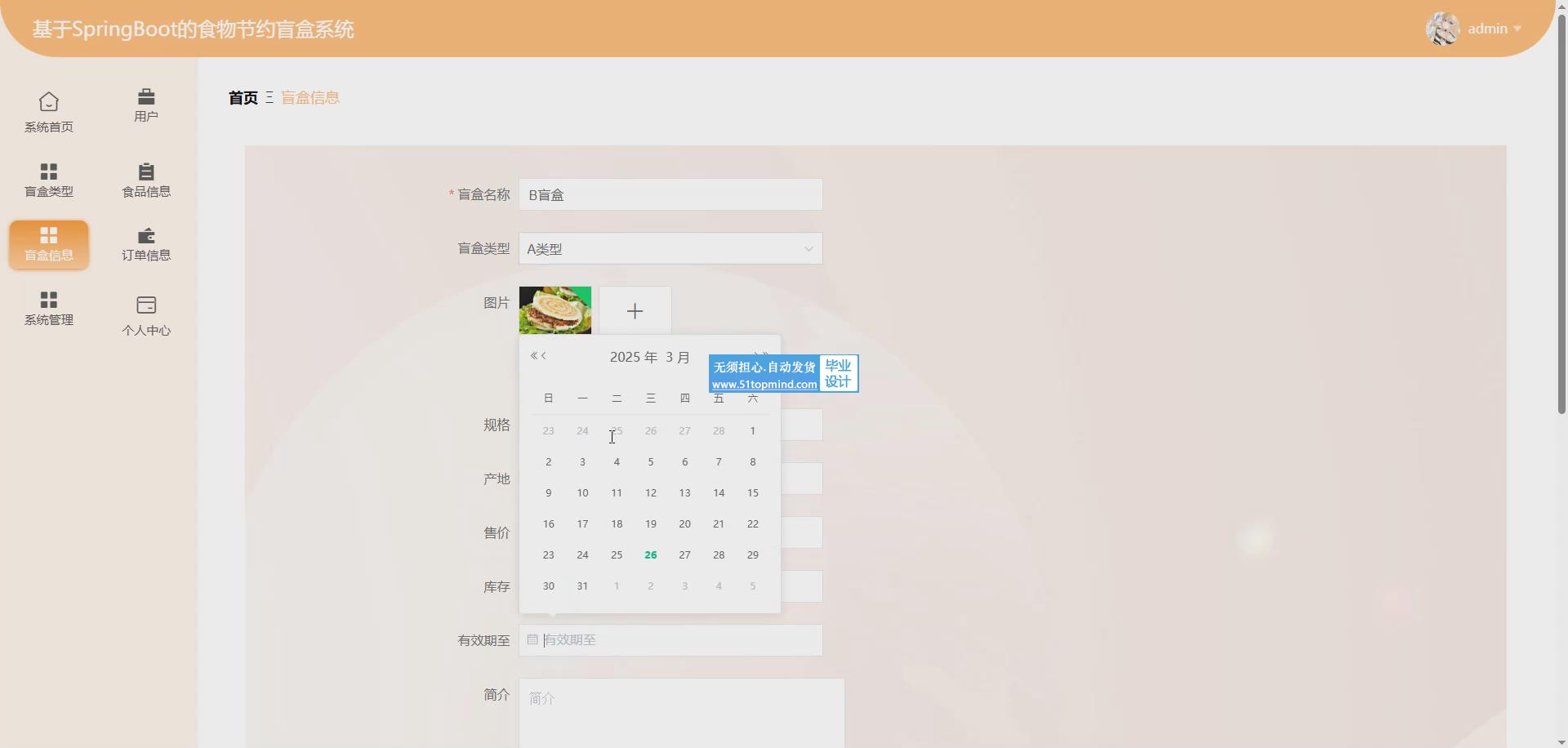
Task: Click the 简介 text area
Action: pos(681,710)
